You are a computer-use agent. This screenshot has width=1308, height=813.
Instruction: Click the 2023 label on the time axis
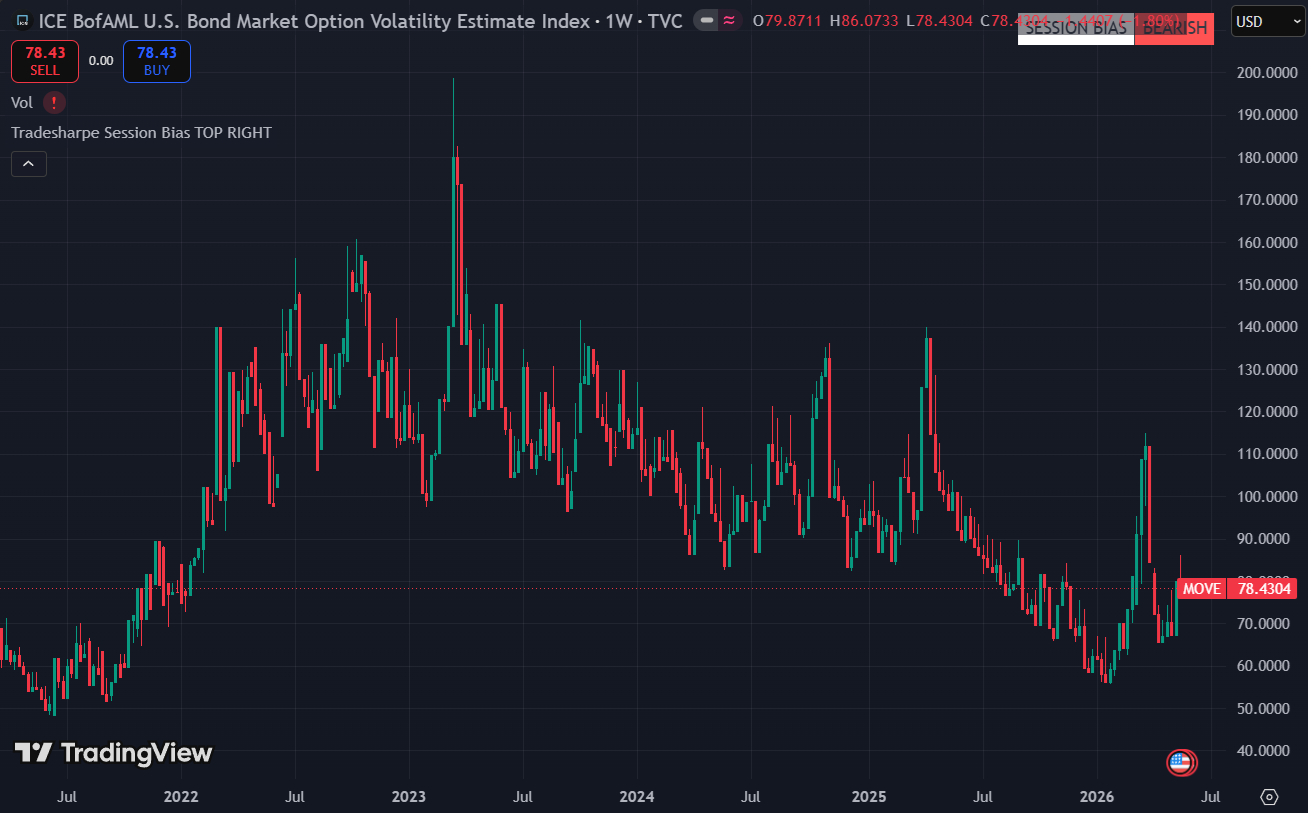409,797
